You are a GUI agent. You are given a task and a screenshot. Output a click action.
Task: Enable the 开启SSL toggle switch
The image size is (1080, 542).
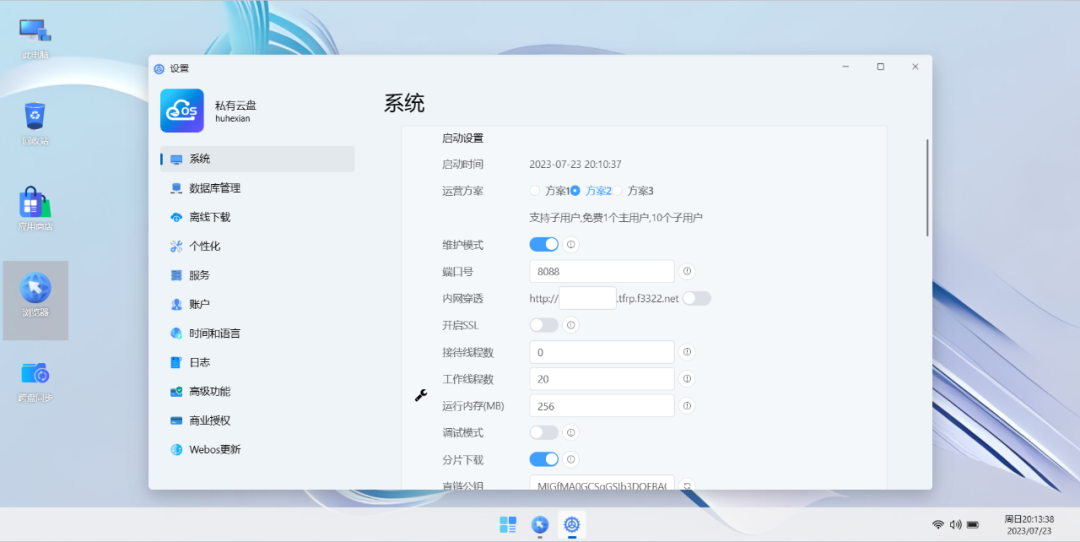pos(544,325)
